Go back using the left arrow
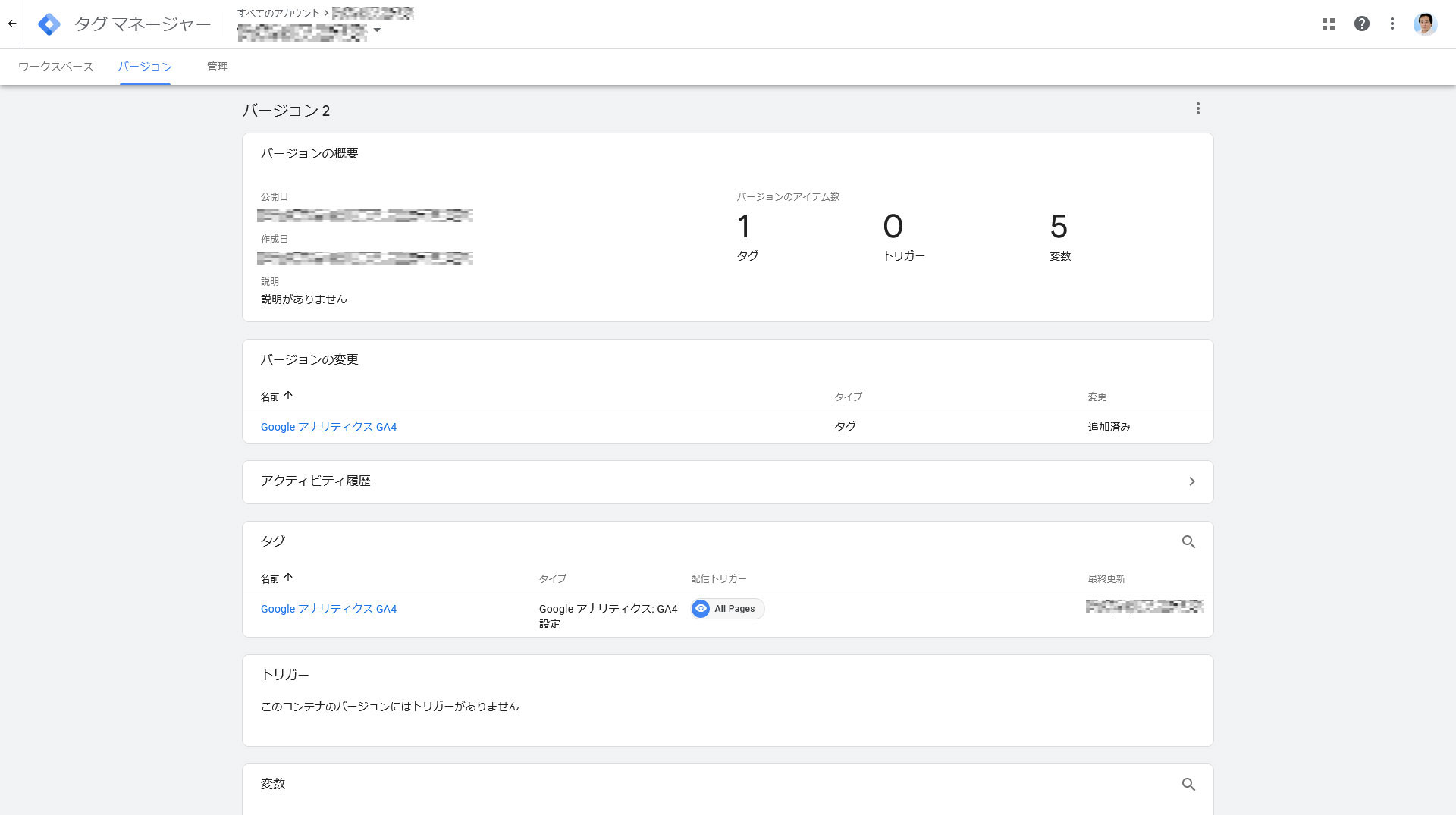The width and height of the screenshot is (1456, 815). (12, 24)
